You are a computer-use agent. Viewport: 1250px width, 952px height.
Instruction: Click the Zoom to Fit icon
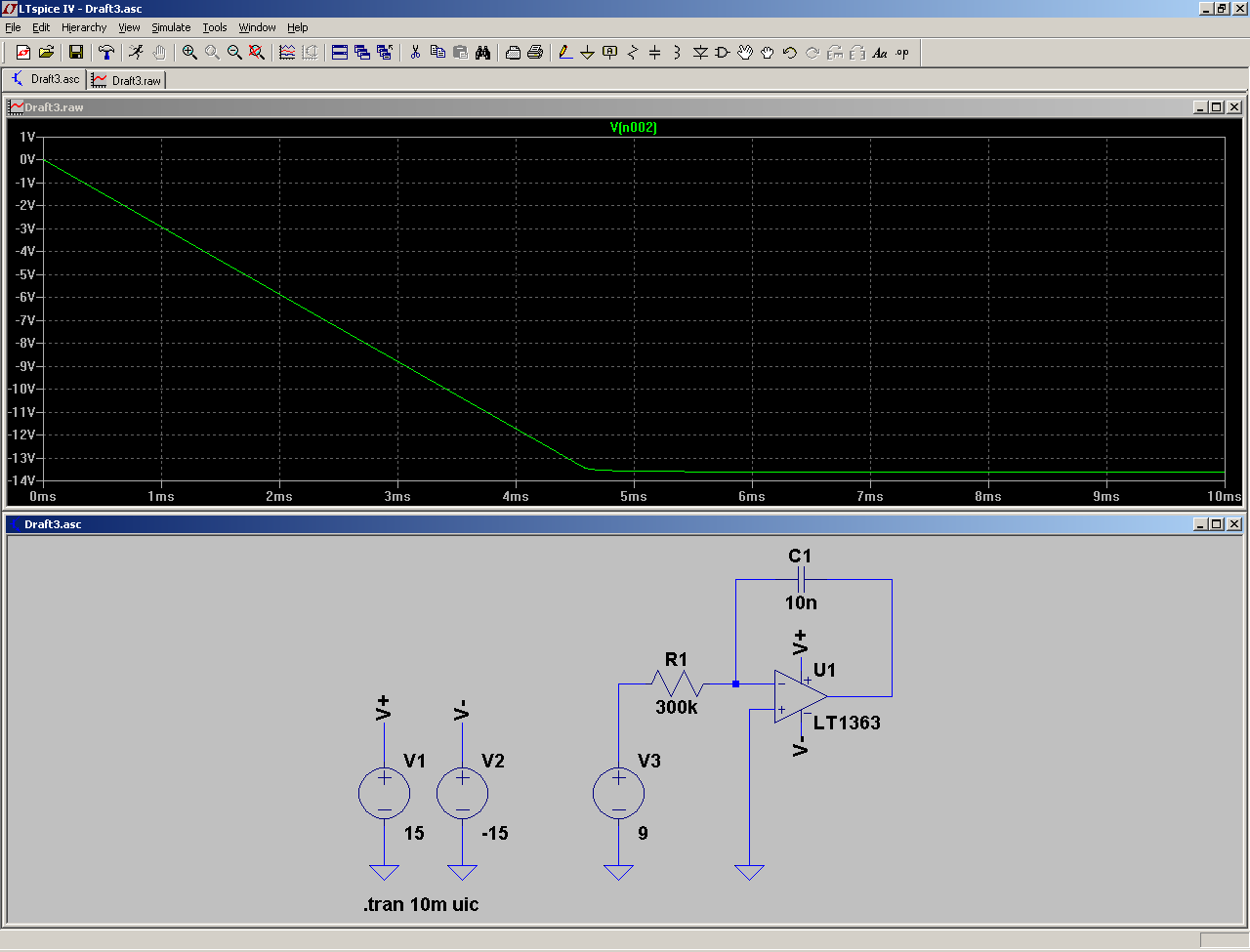coord(257,53)
